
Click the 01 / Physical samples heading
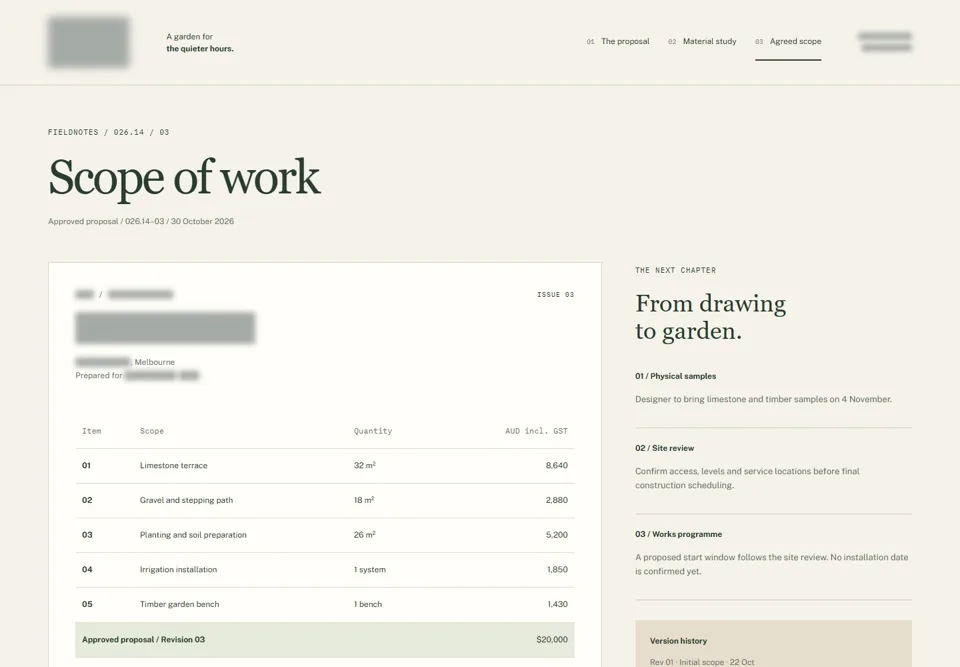coord(675,376)
